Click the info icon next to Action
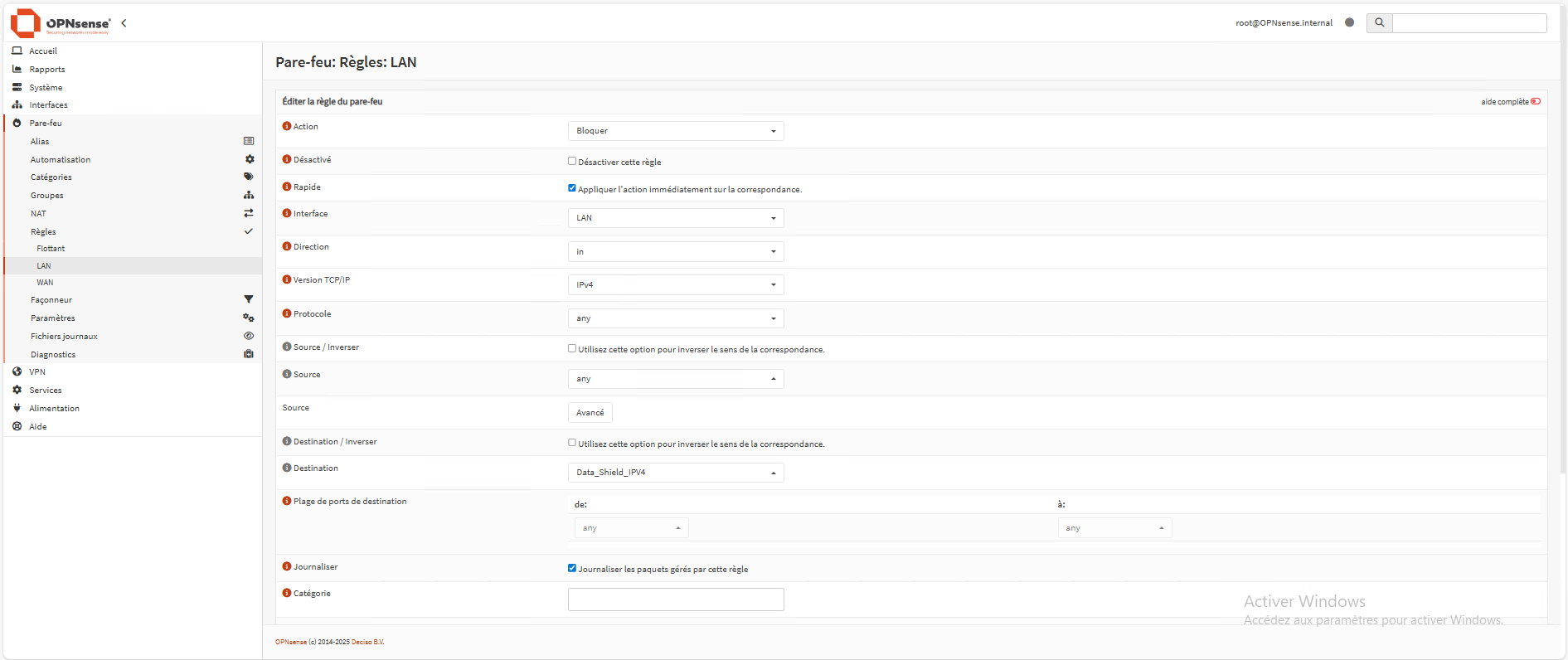This screenshot has height=660, width=1568. point(287,127)
